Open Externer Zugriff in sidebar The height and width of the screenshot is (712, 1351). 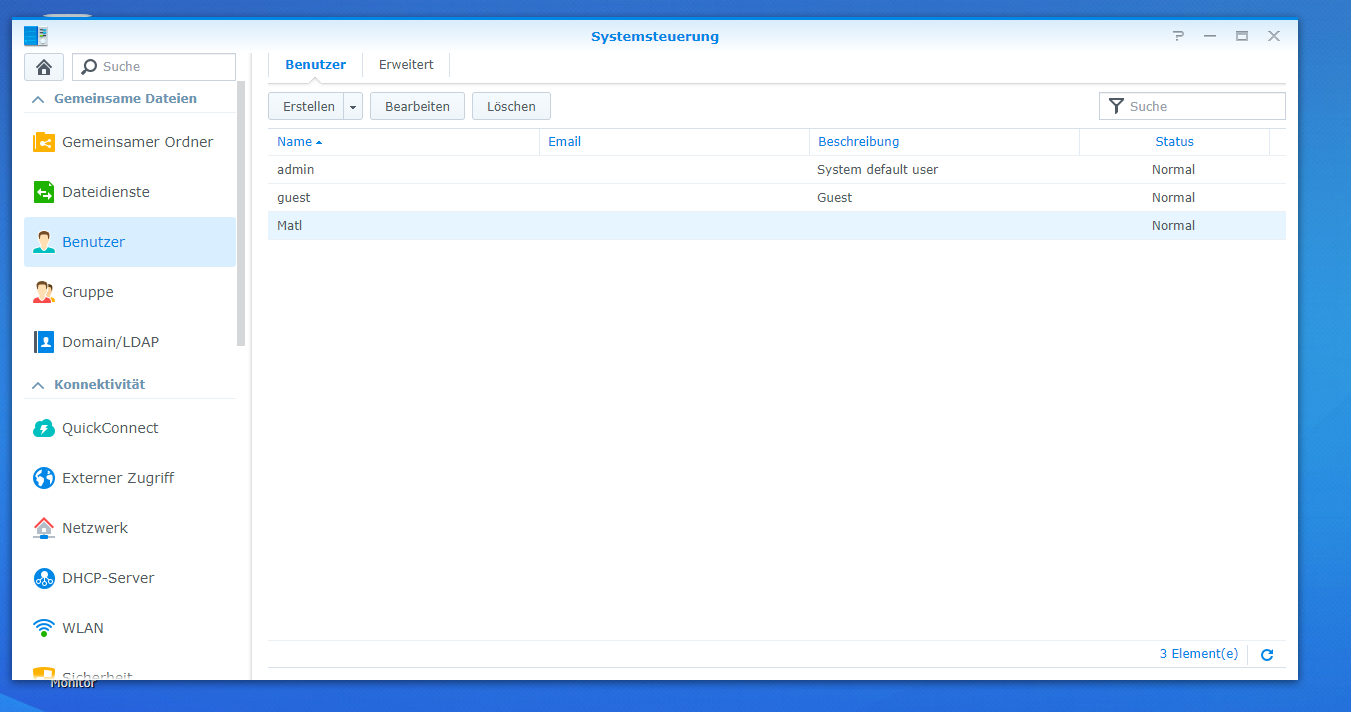[130, 478]
